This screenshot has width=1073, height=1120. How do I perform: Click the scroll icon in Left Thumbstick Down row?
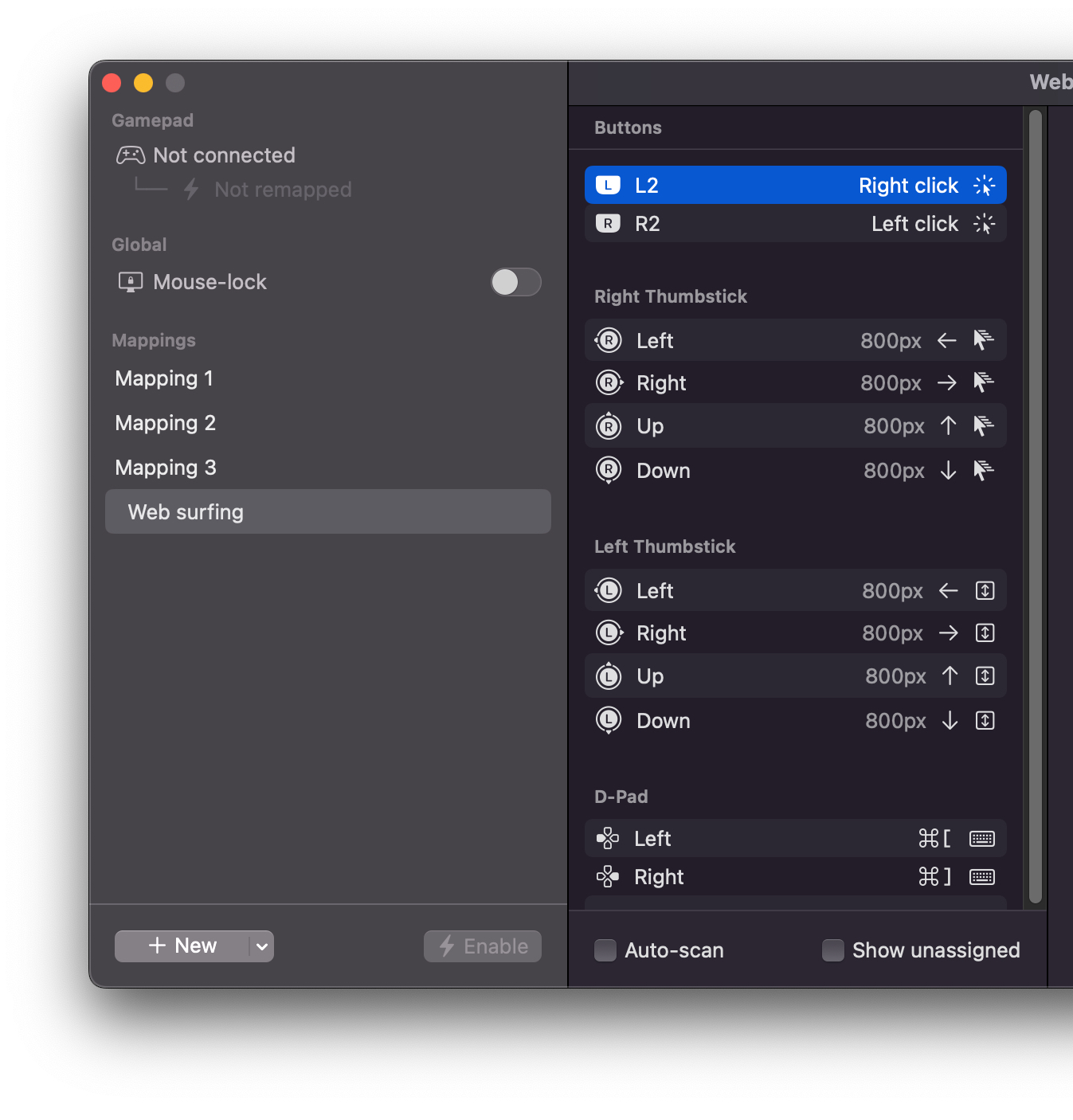coord(985,721)
